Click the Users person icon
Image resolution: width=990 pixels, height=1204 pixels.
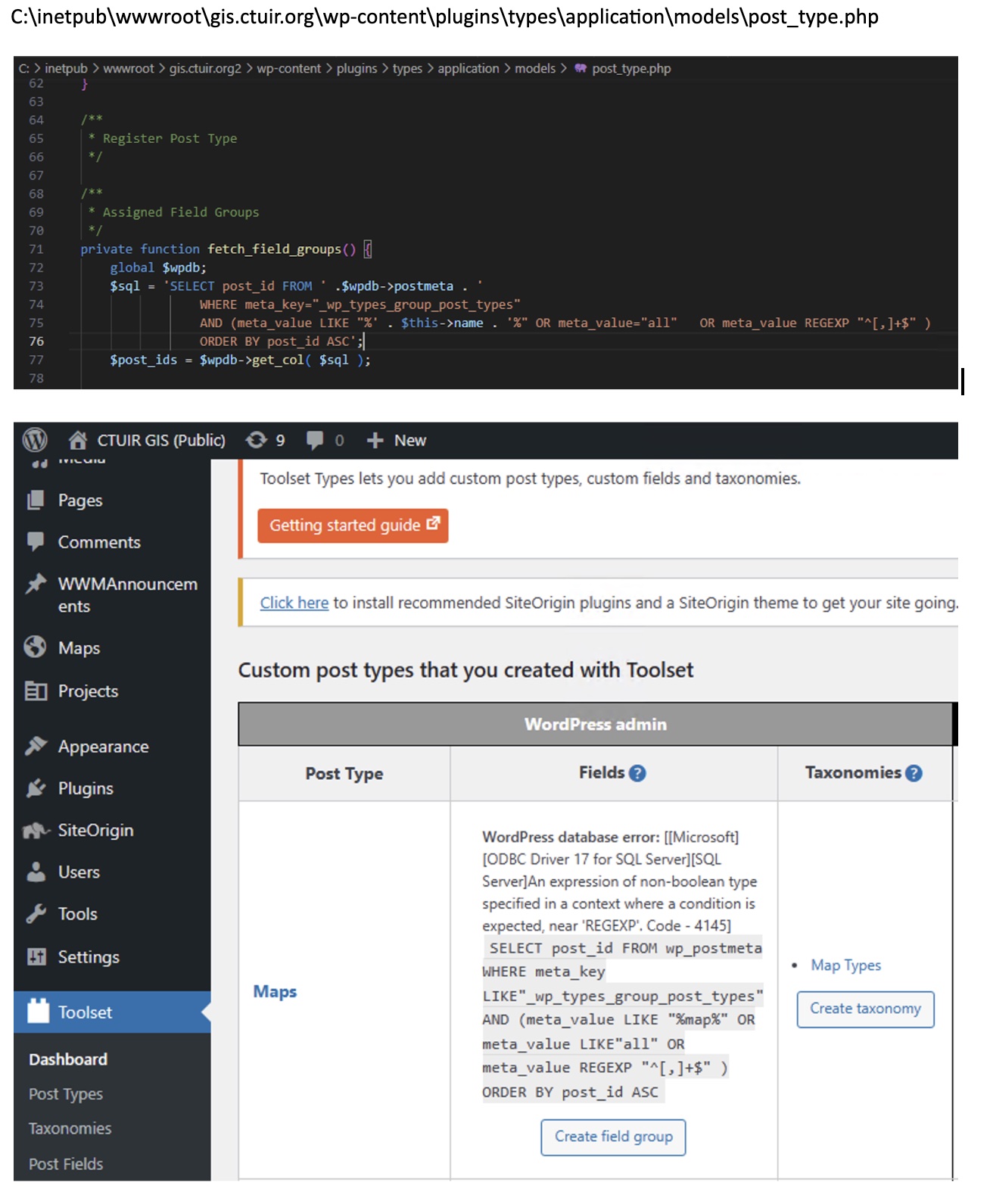[36, 872]
